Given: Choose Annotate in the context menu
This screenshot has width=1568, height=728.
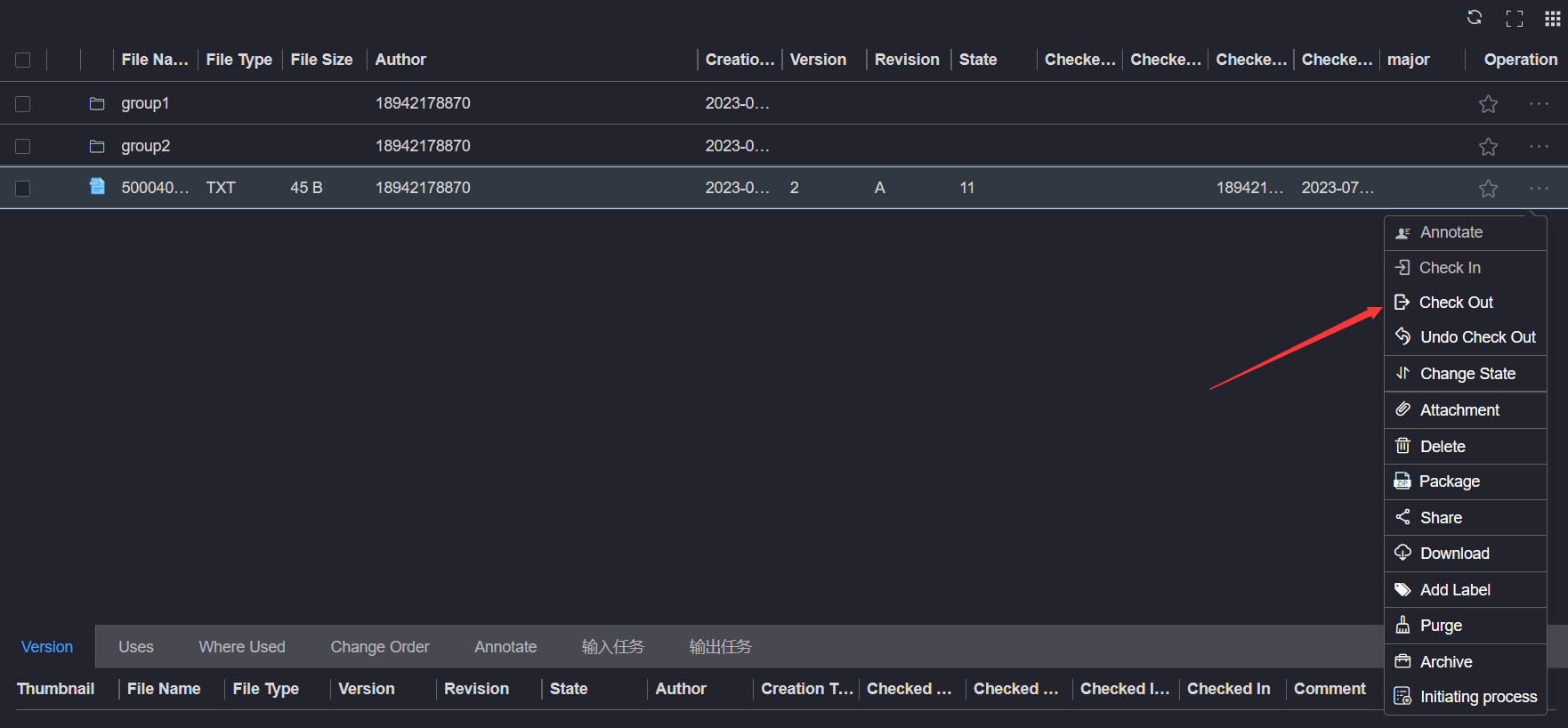Looking at the screenshot, I should [1466, 232].
